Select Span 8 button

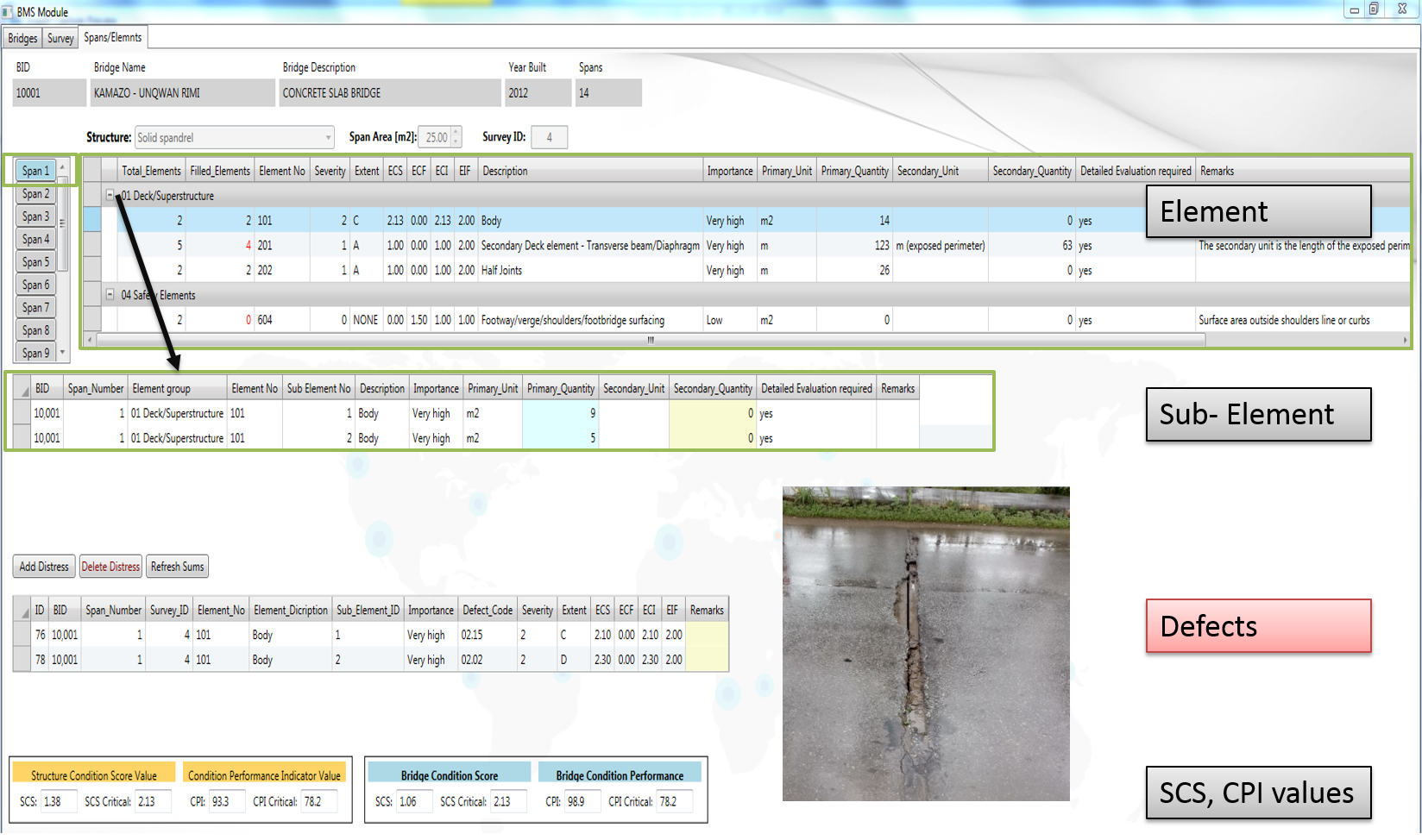(35, 330)
